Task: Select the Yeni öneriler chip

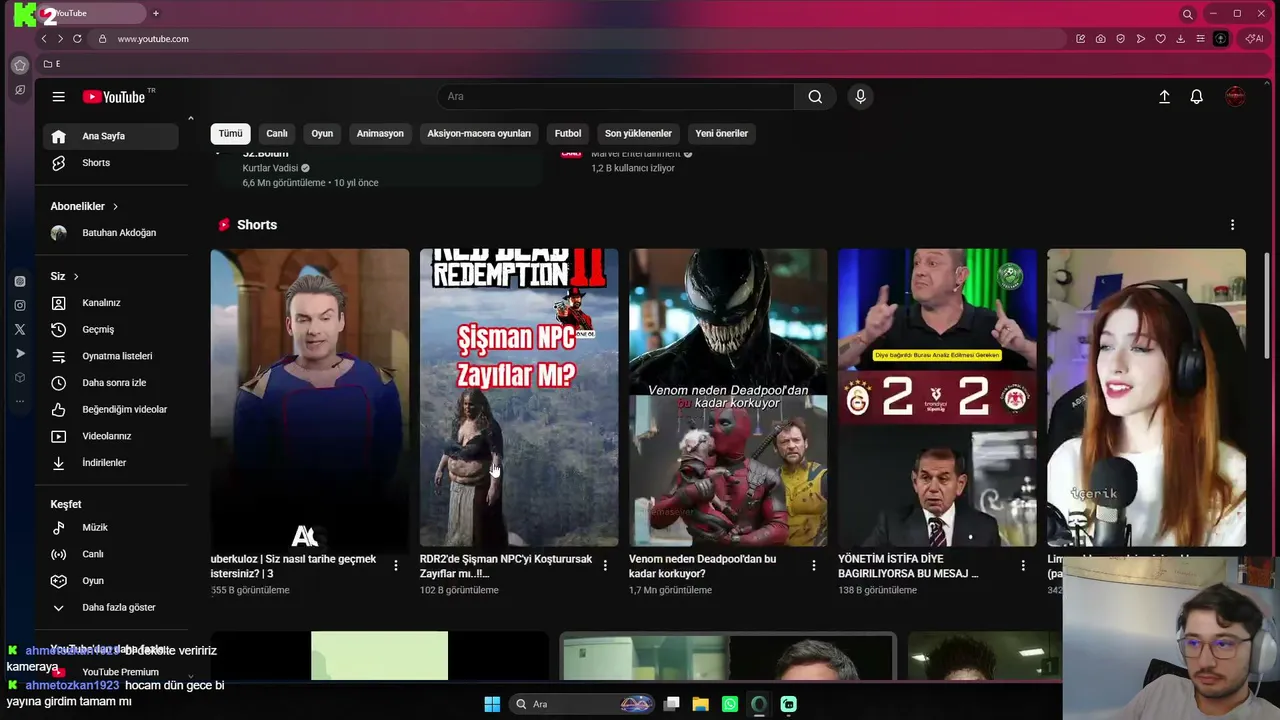Action: (x=722, y=133)
